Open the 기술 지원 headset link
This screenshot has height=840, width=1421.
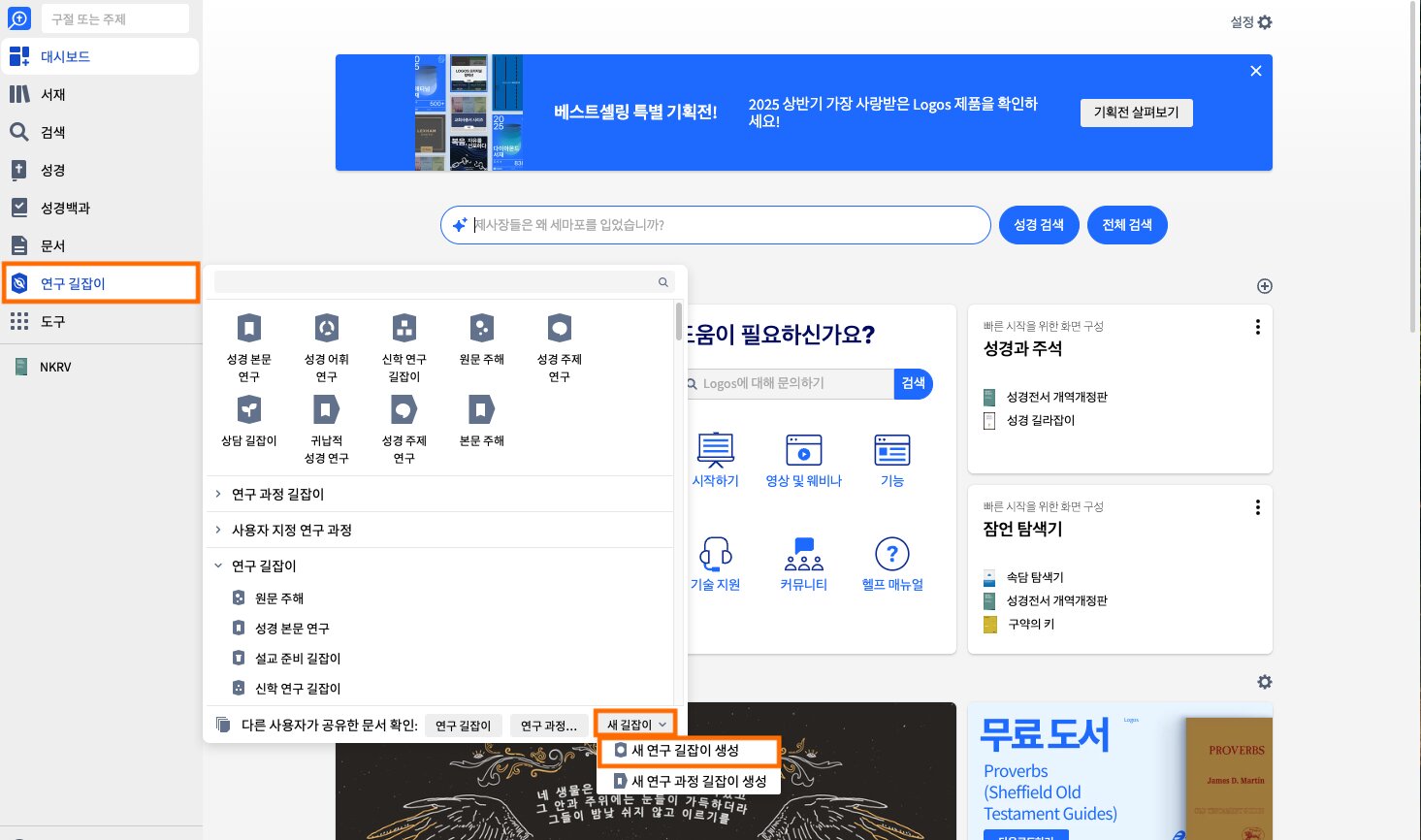[716, 564]
